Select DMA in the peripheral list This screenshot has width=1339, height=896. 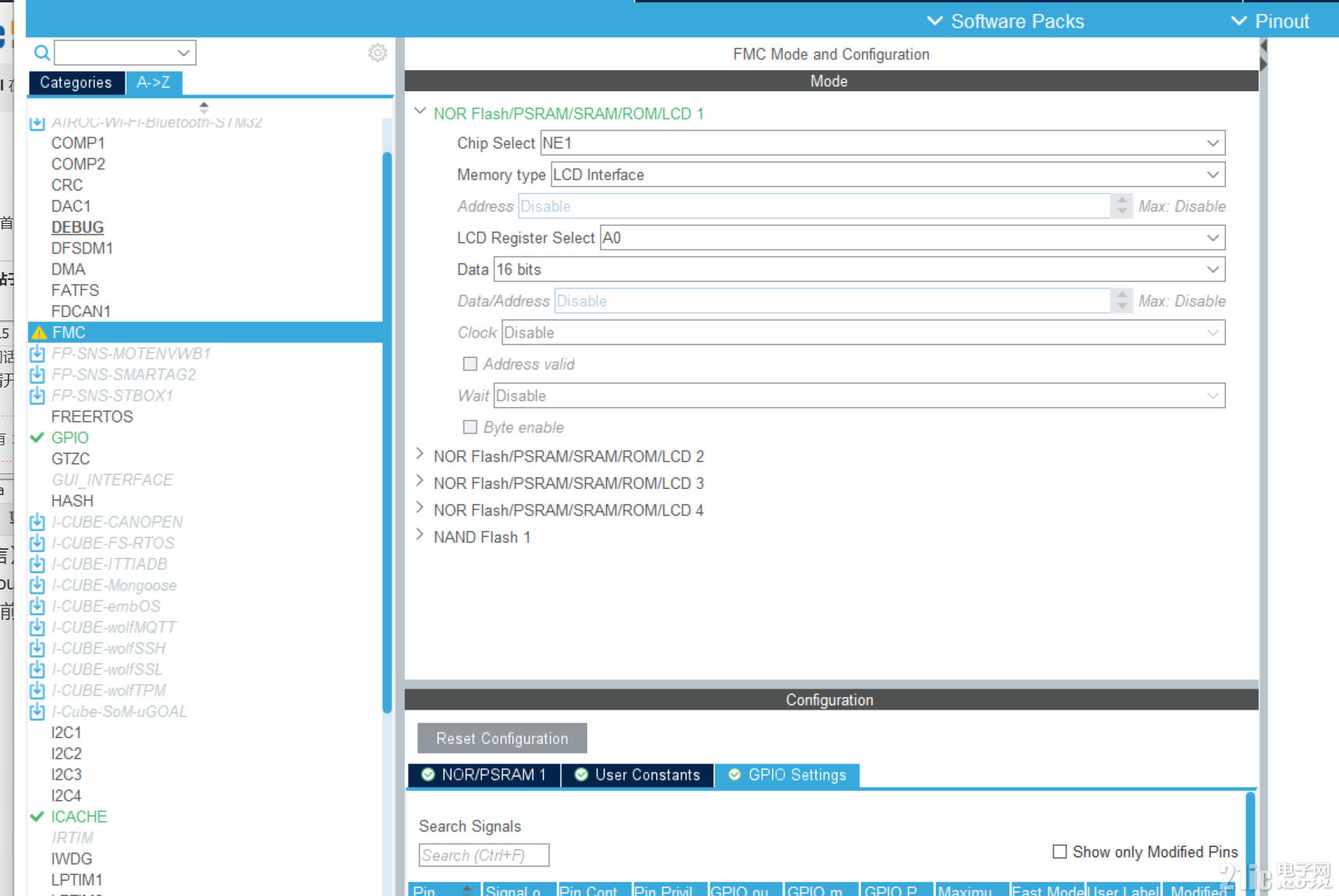[69, 270]
